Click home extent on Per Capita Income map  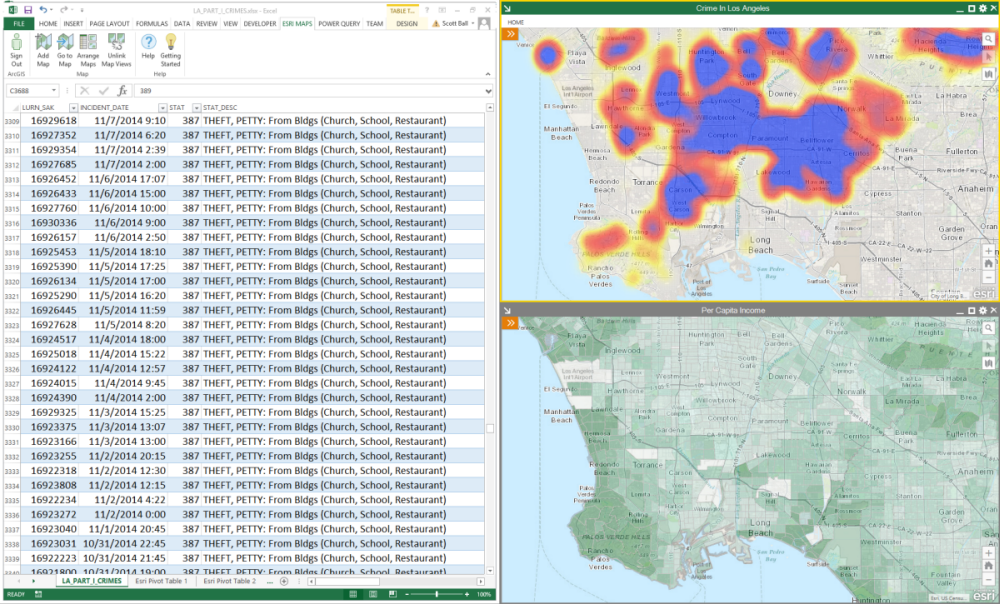[989, 566]
